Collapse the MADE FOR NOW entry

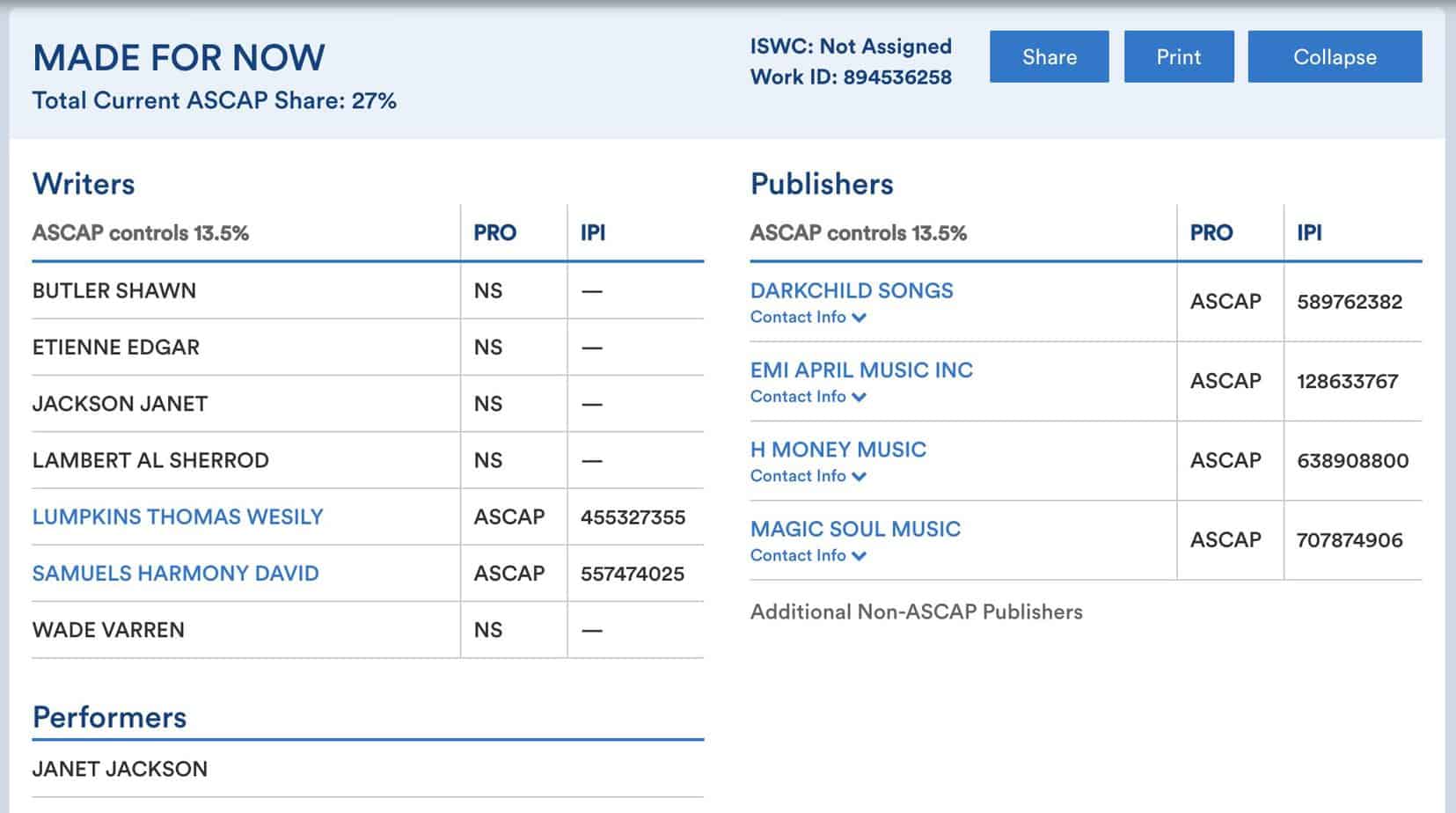pyautogui.click(x=1334, y=57)
